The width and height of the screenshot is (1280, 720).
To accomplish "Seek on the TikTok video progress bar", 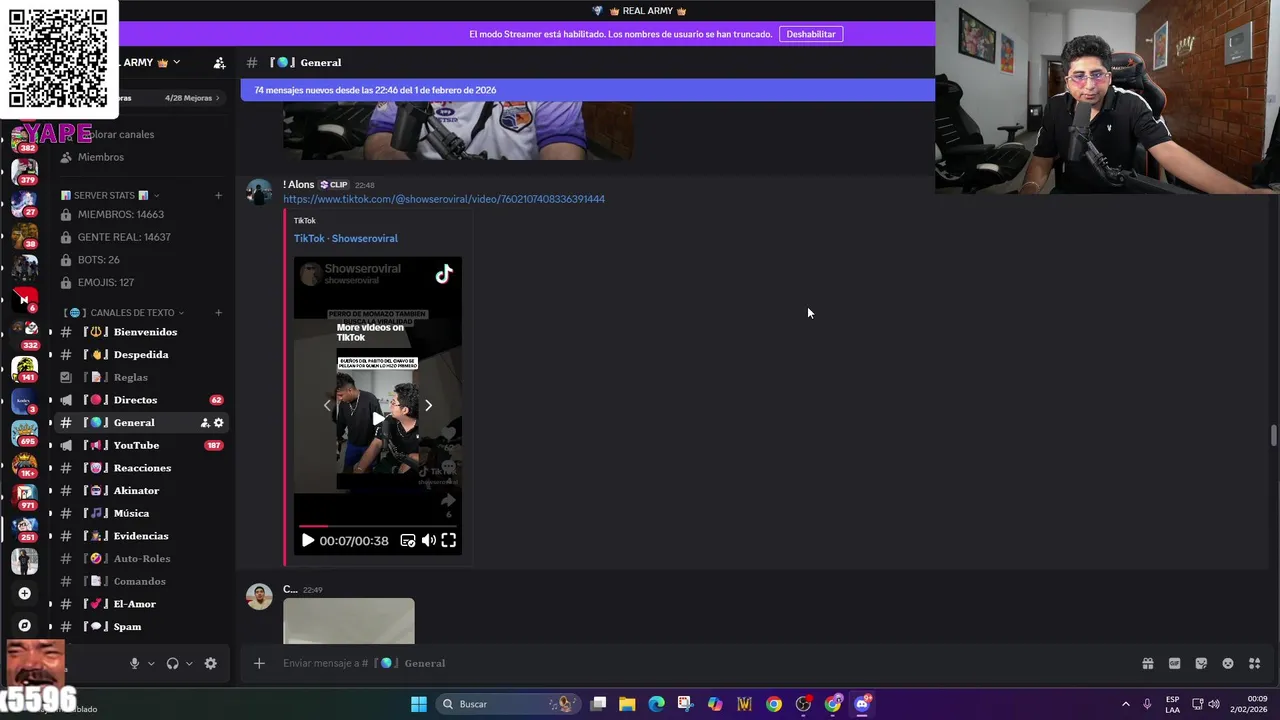I will 377,525.
